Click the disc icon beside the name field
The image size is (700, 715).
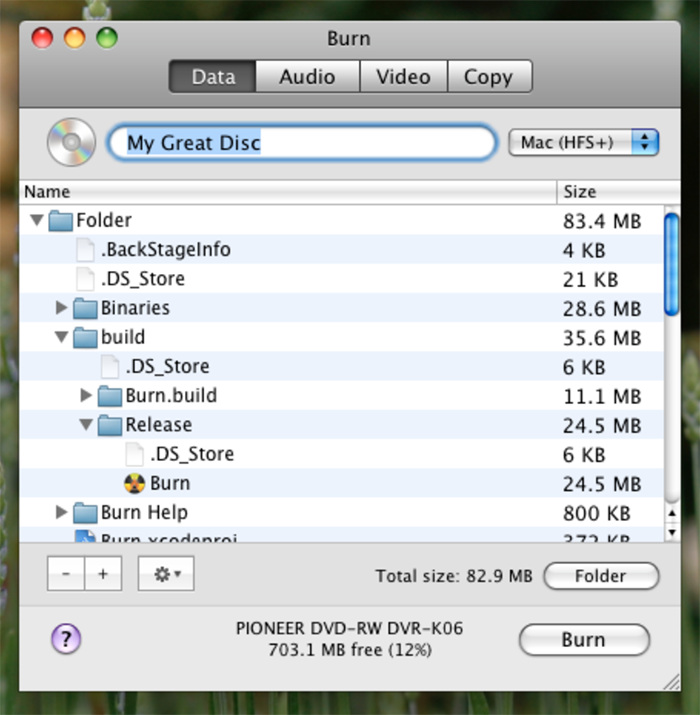tap(71, 143)
